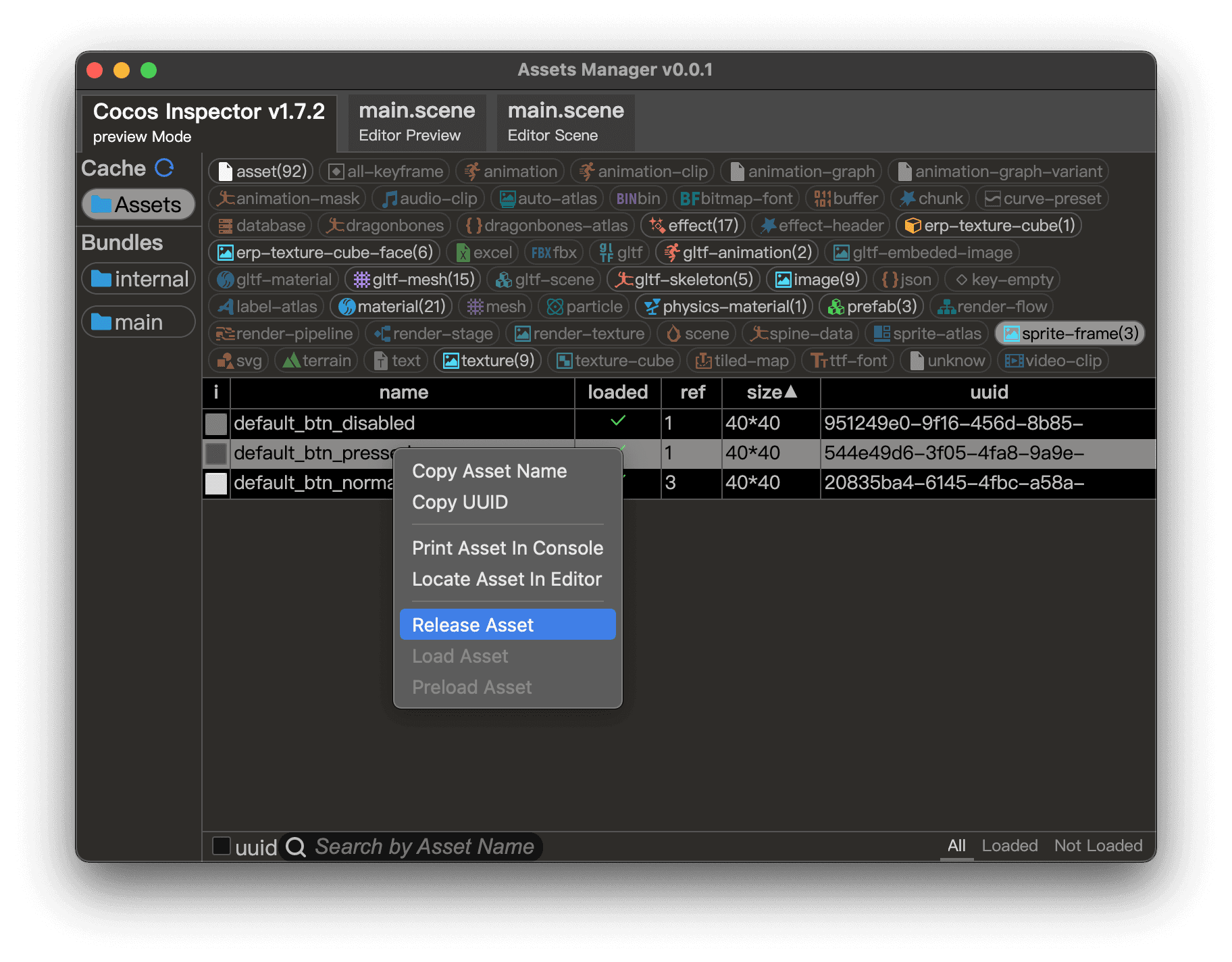Show only Loaded assets
Viewport: 1232px width, 962px height.
[1009, 846]
